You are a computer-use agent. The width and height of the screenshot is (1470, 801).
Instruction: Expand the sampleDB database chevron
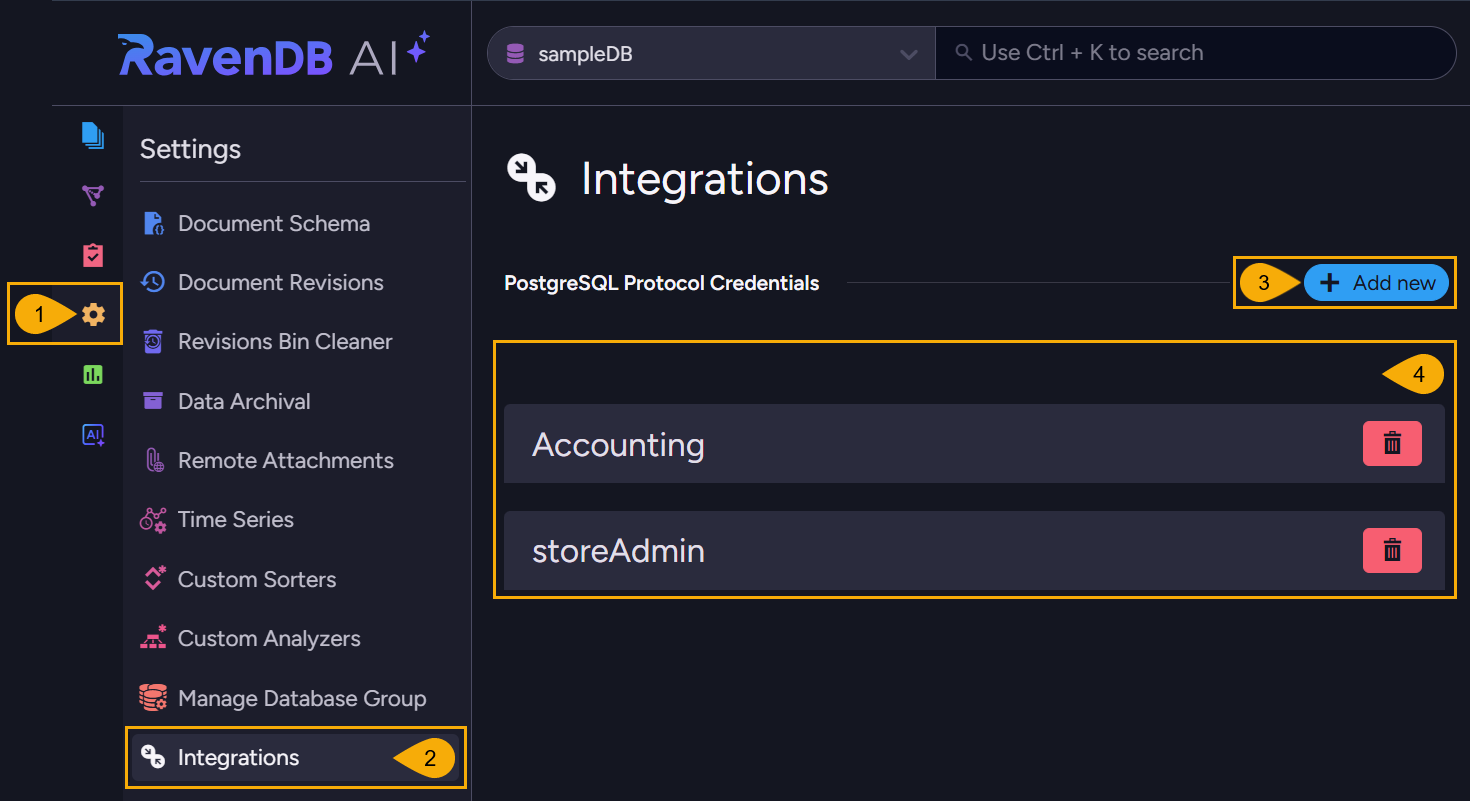point(909,54)
